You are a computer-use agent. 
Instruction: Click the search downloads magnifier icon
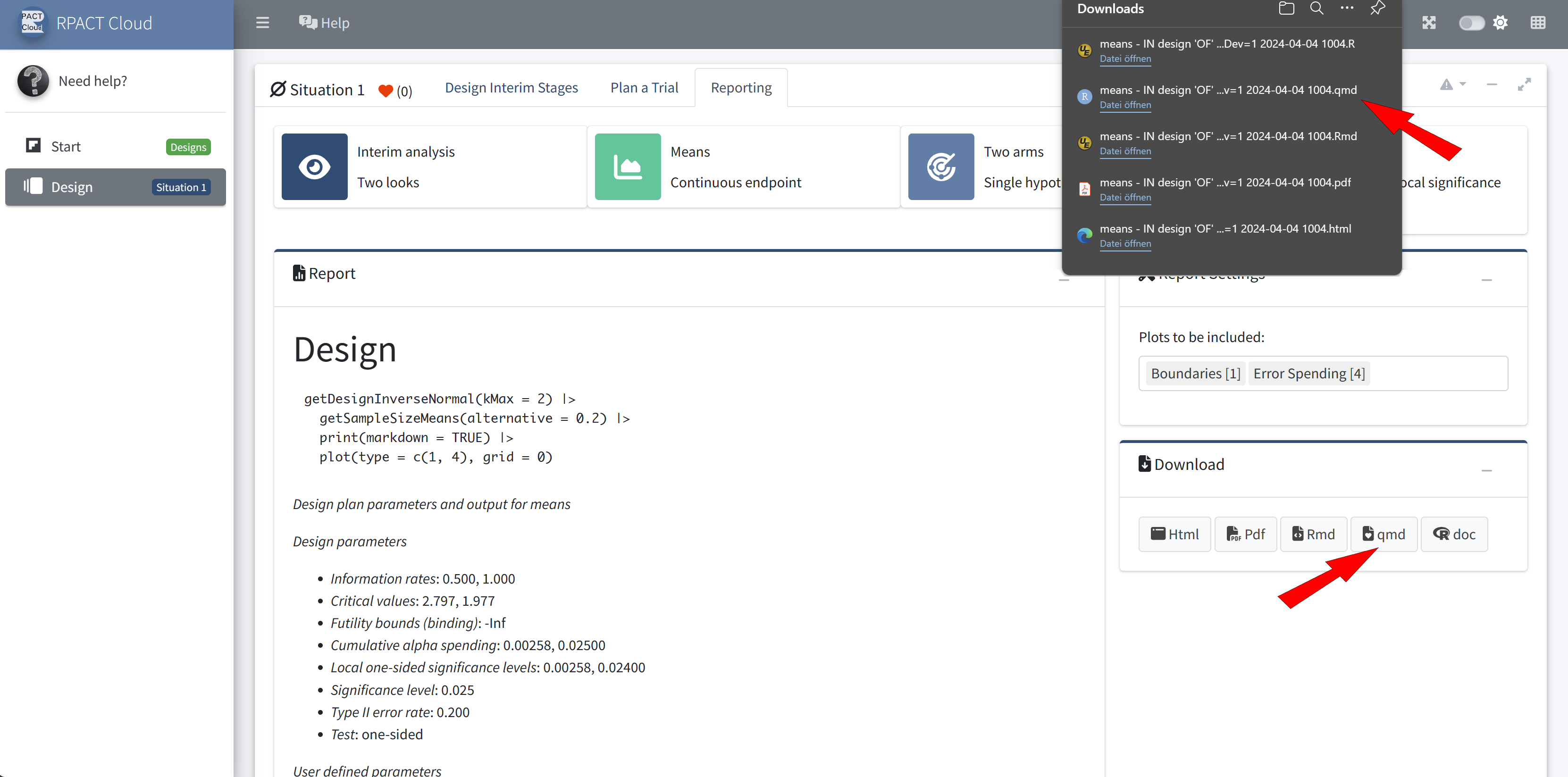(x=1316, y=8)
